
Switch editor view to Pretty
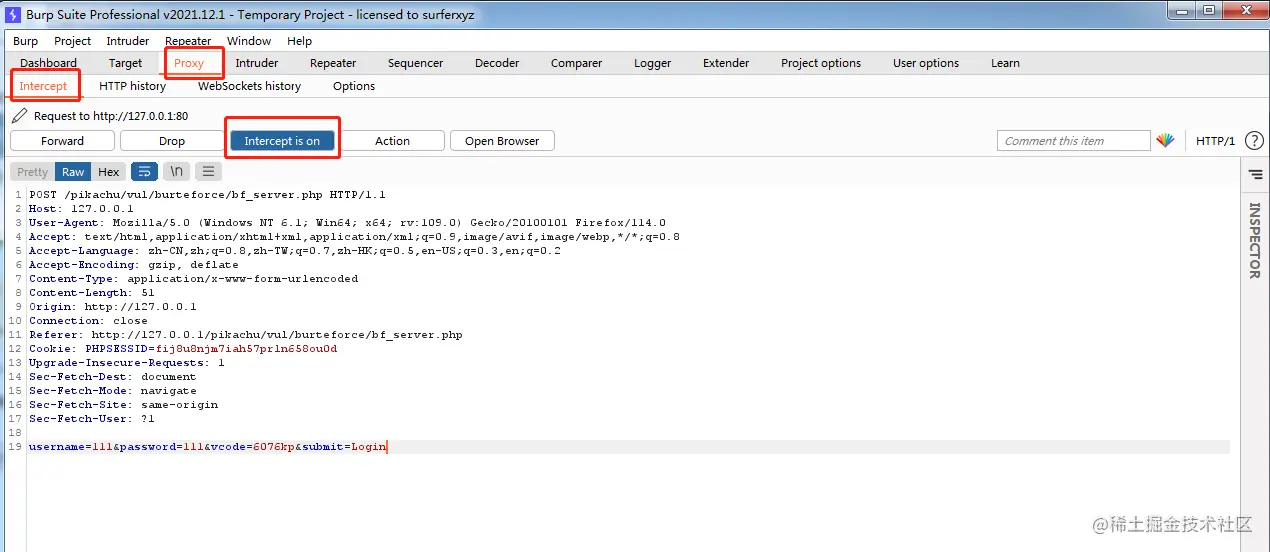(x=33, y=172)
